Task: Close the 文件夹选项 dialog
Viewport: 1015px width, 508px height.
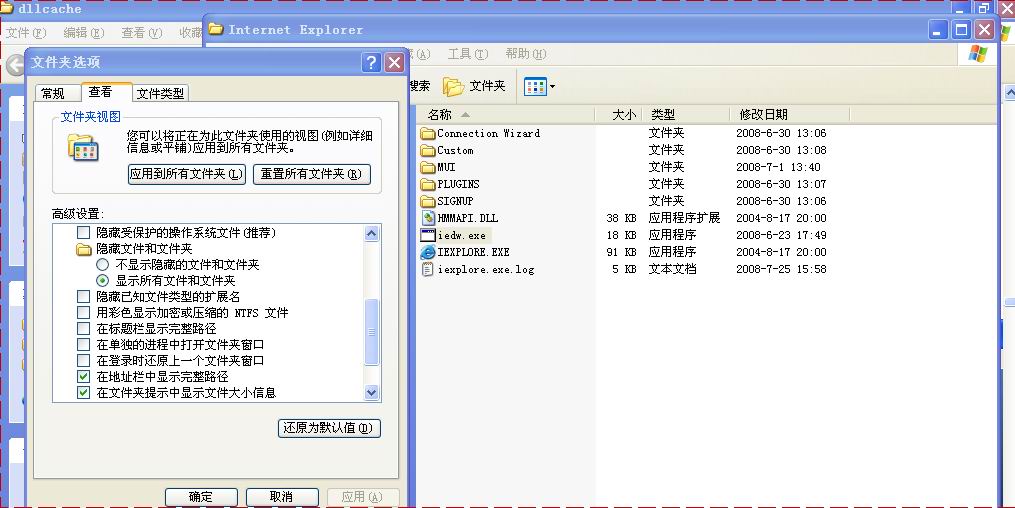Action: [x=394, y=63]
